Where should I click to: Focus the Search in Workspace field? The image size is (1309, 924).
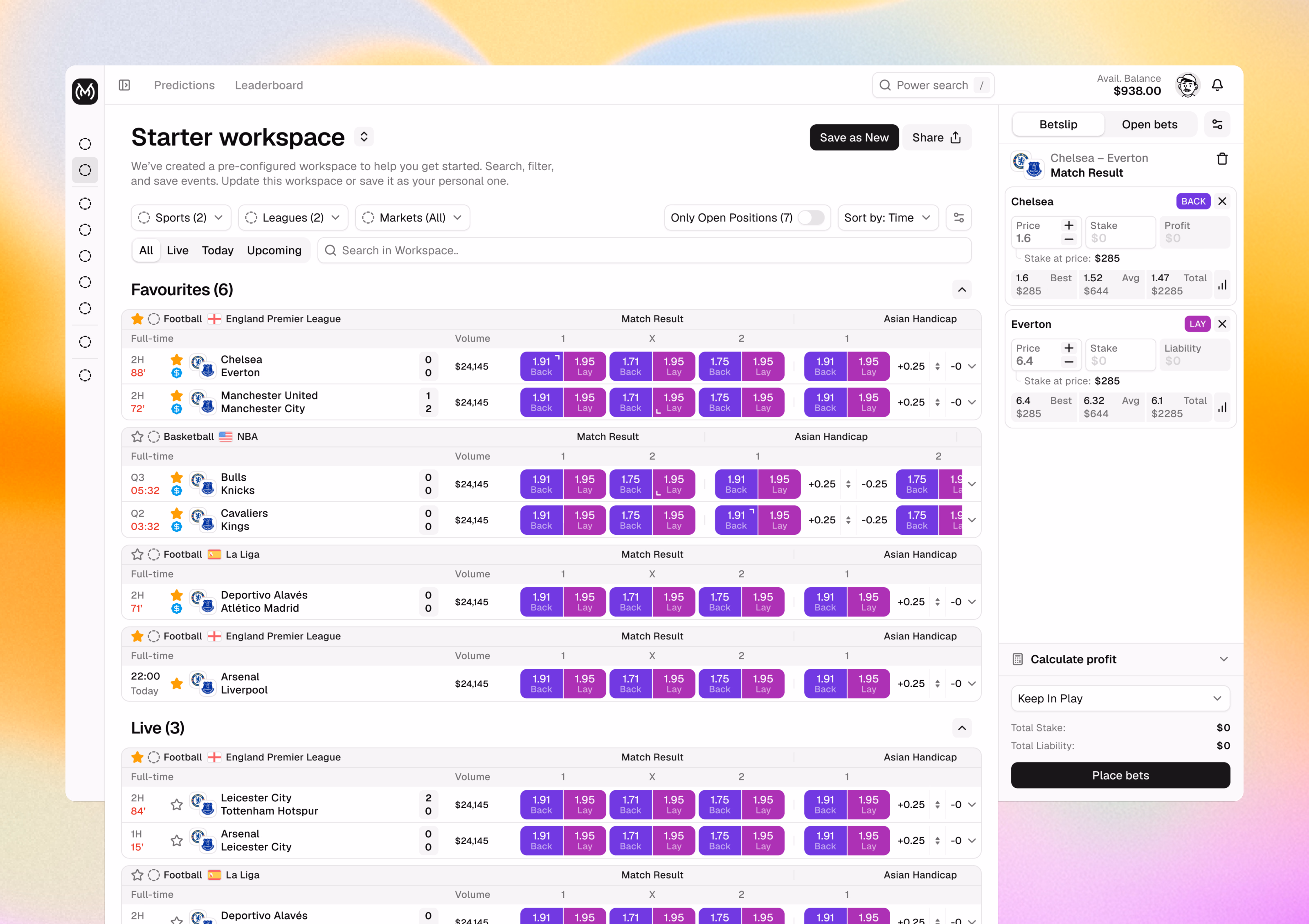pyautogui.click(x=644, y=250)
